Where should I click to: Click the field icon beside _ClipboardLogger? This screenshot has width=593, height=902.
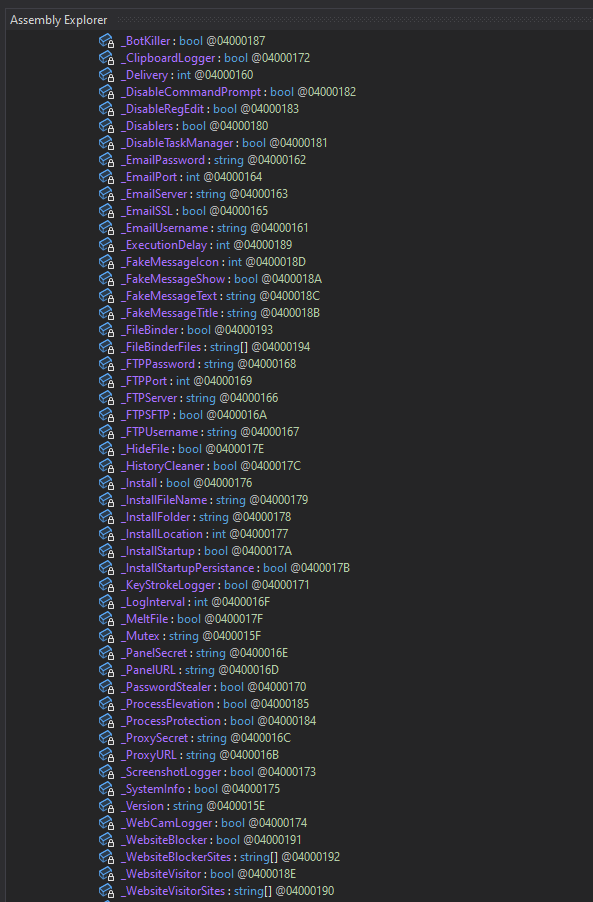tap(106, 58)
